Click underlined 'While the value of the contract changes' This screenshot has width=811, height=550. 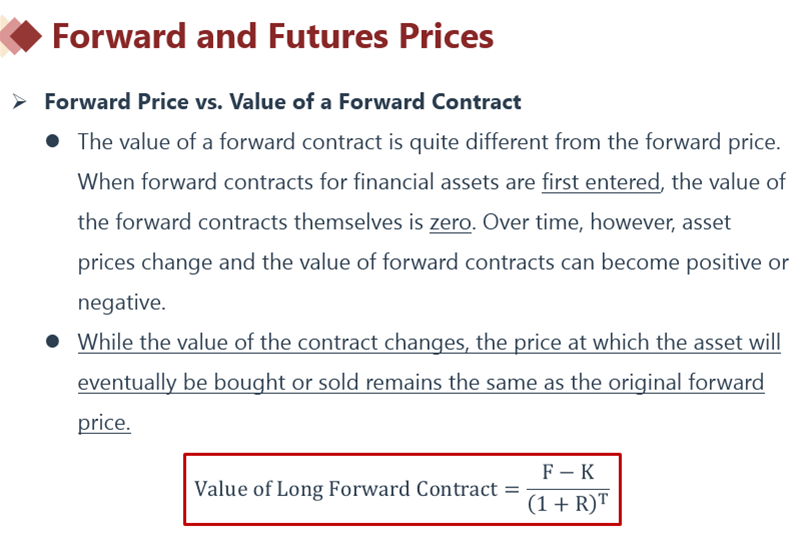click(268, 342)
